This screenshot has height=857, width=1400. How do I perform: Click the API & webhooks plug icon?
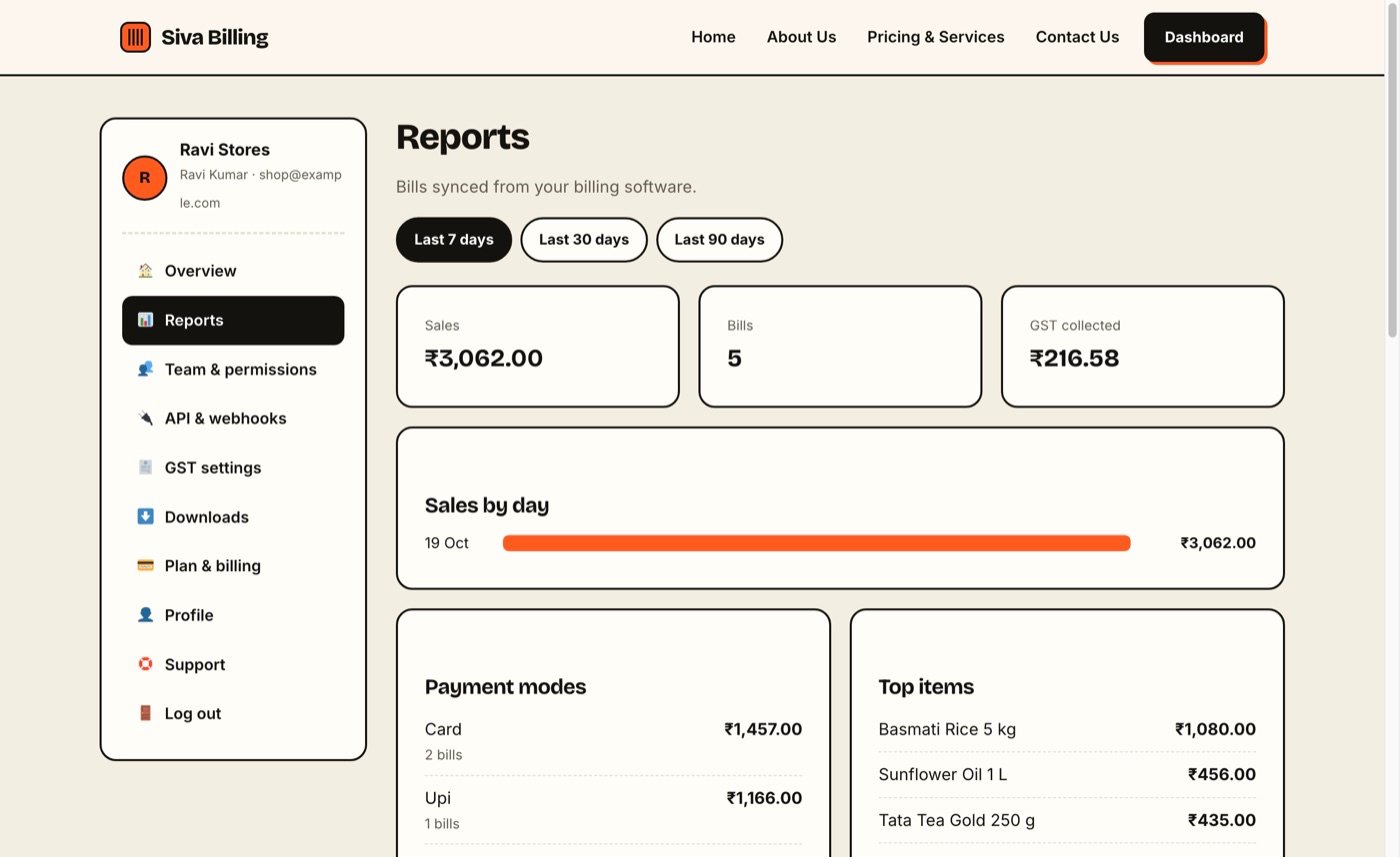pos(145,418)
